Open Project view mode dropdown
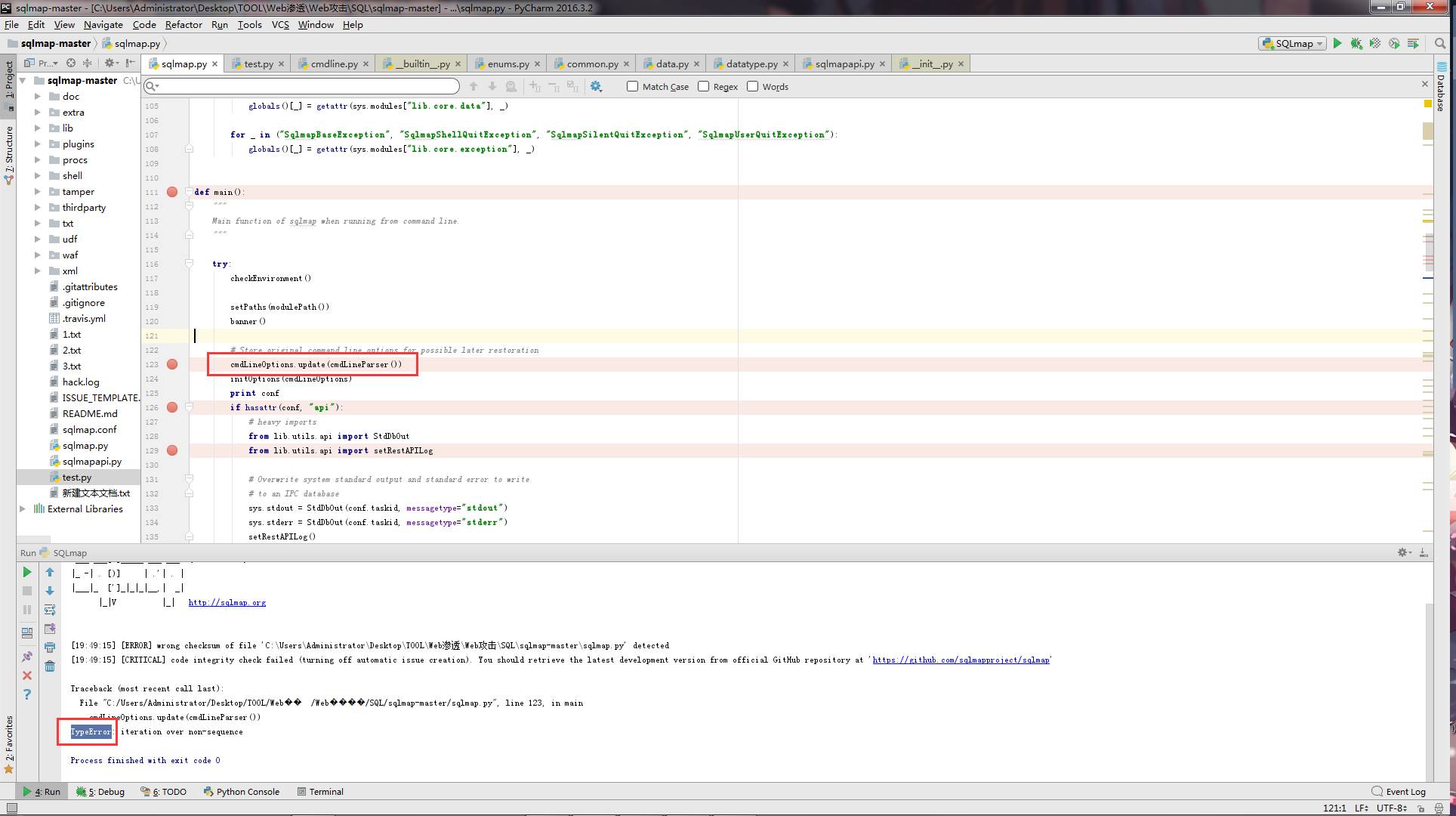 coord(42,63)
